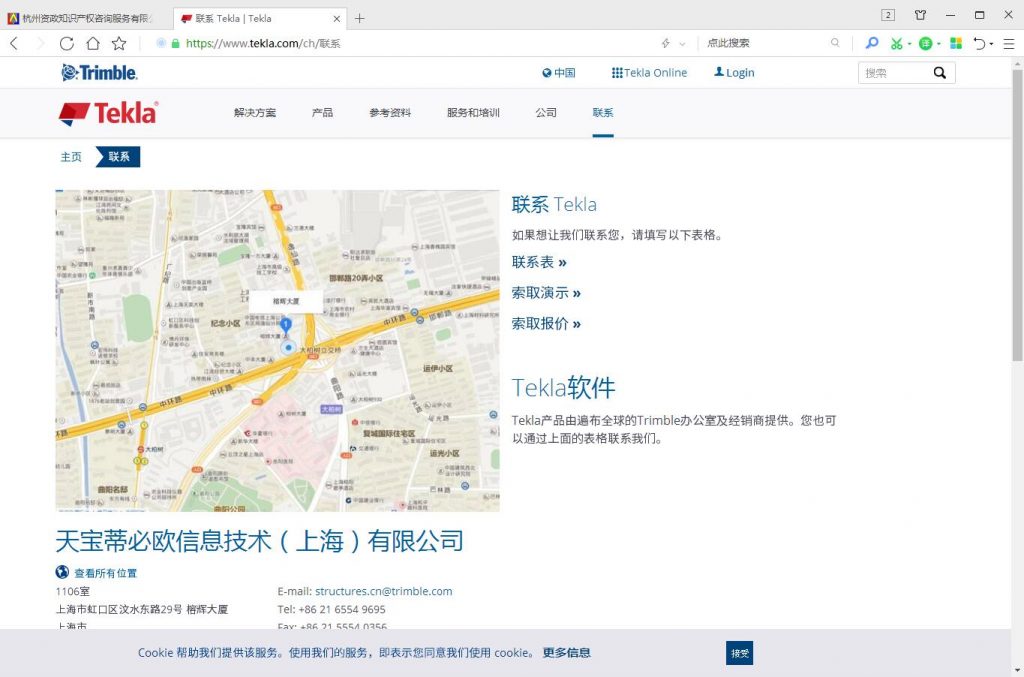Open the 中国 region selector
Screen dimensions: 1024x677
click(x=559, y=72)
